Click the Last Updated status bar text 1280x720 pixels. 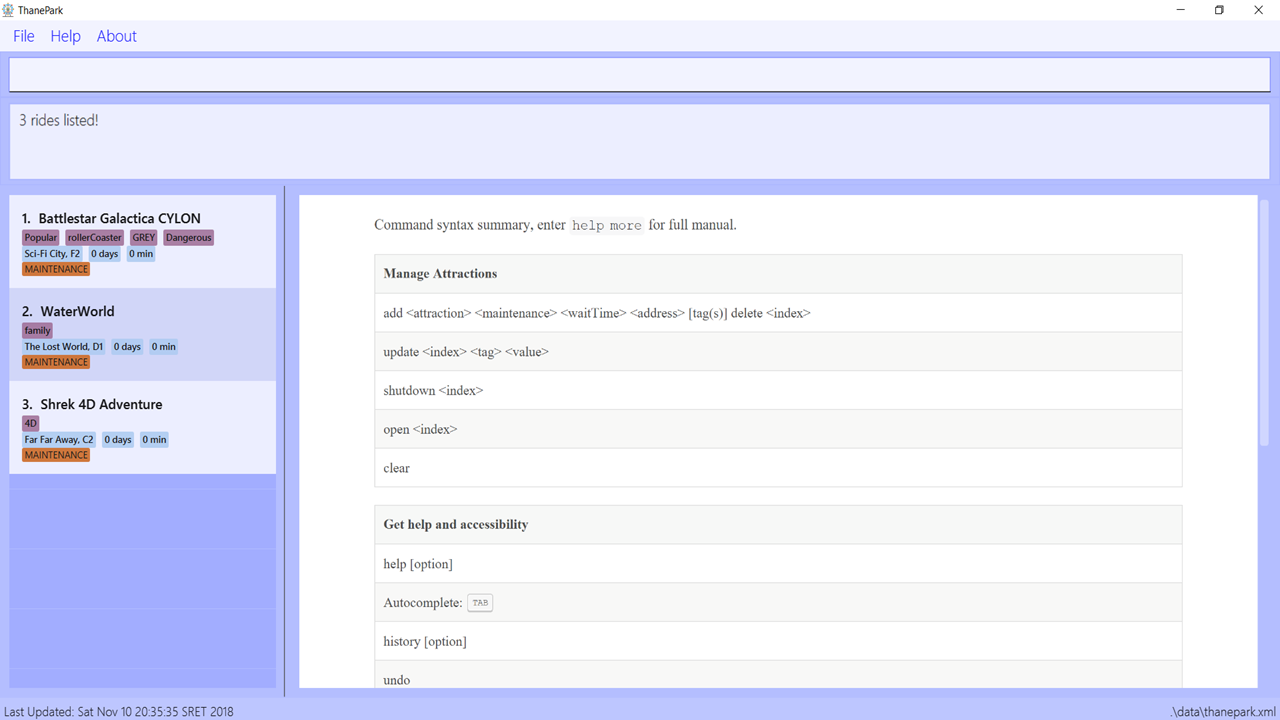click(119, 712)
